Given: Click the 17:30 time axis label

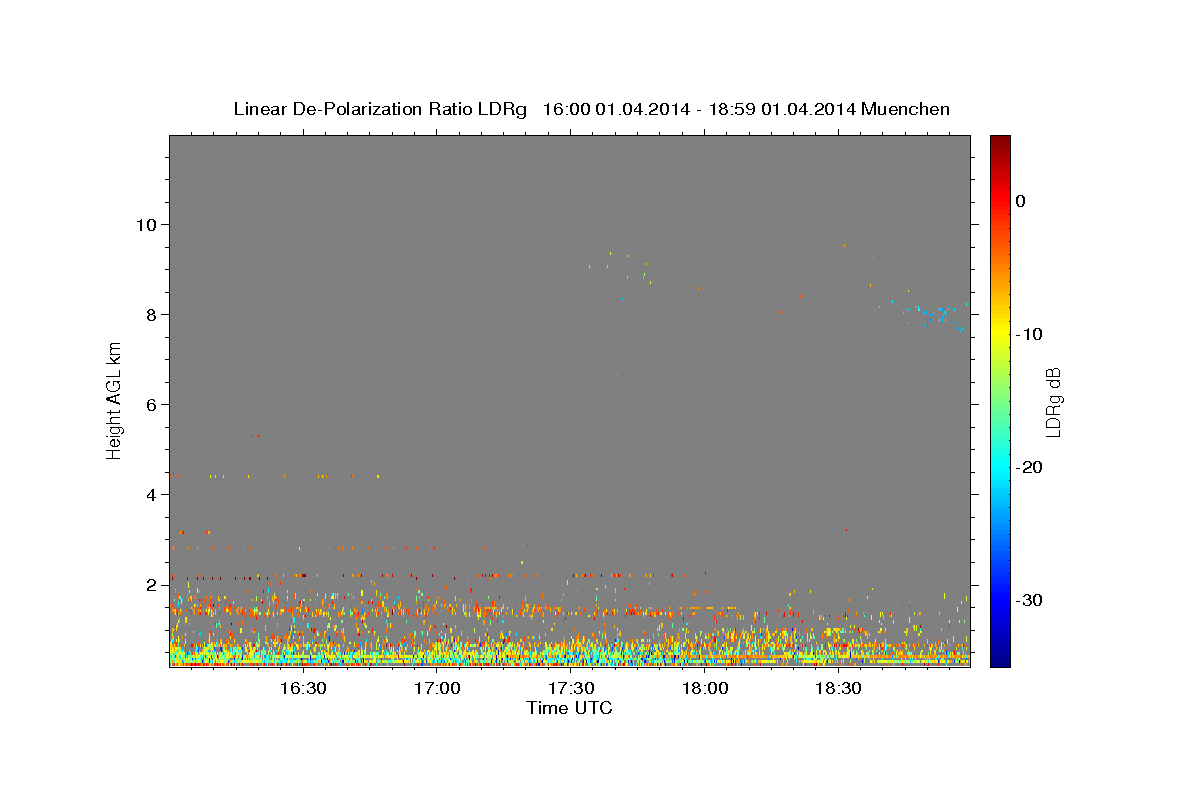Looking at the screenshot, I should tap(571, 689).
